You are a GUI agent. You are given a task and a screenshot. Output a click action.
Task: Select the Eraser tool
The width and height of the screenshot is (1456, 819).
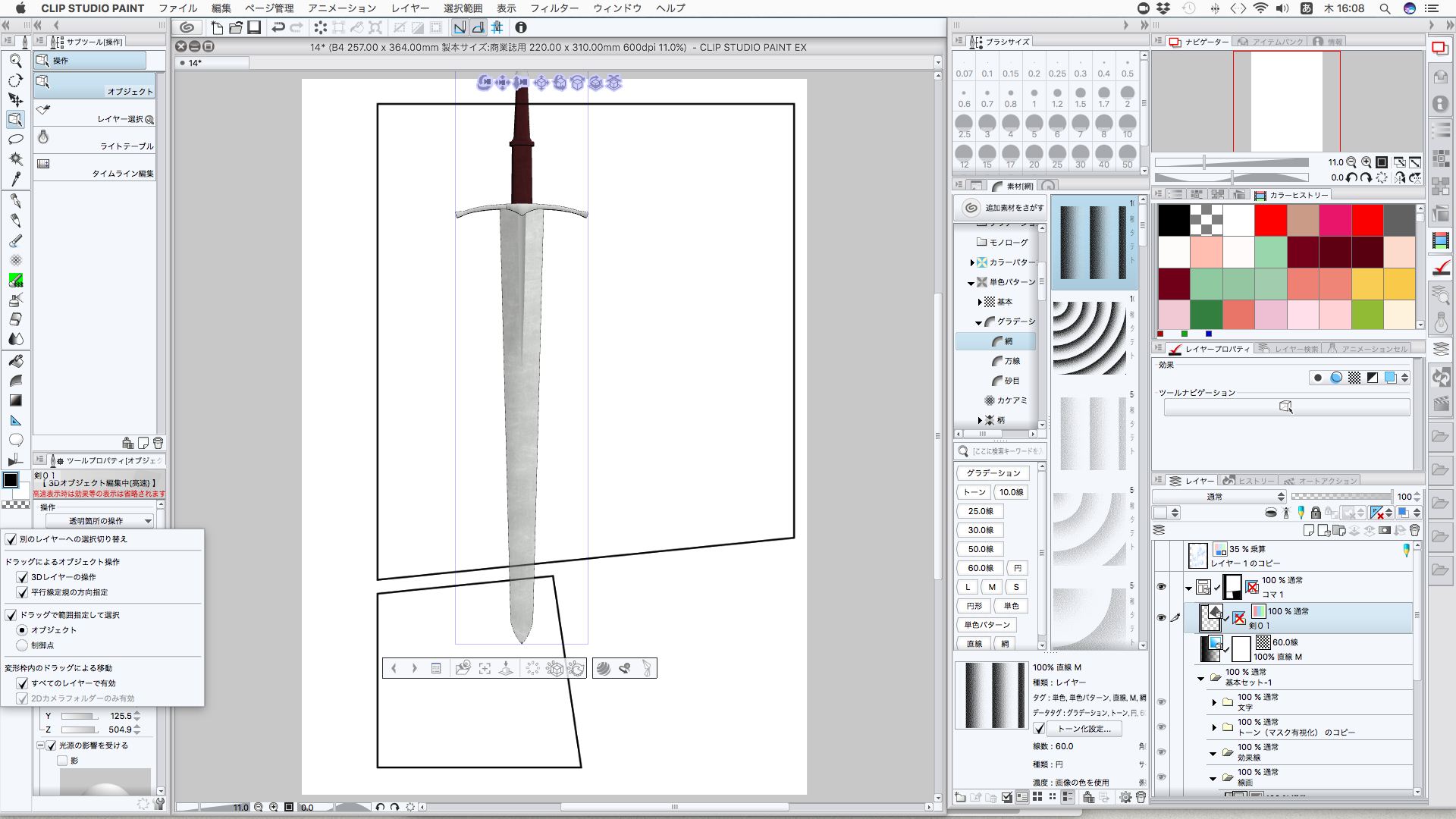15,319
